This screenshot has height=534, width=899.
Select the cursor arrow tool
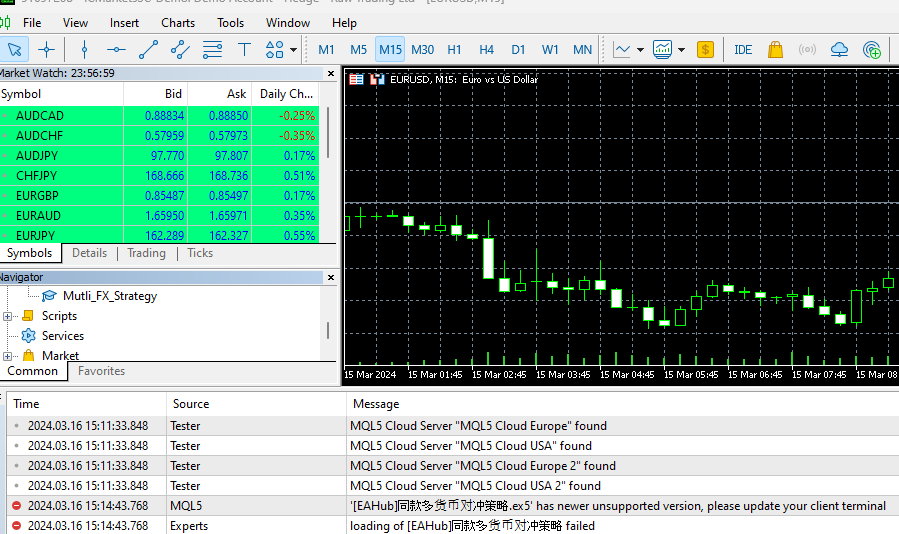pyautogui.click(x=14, y=50)
